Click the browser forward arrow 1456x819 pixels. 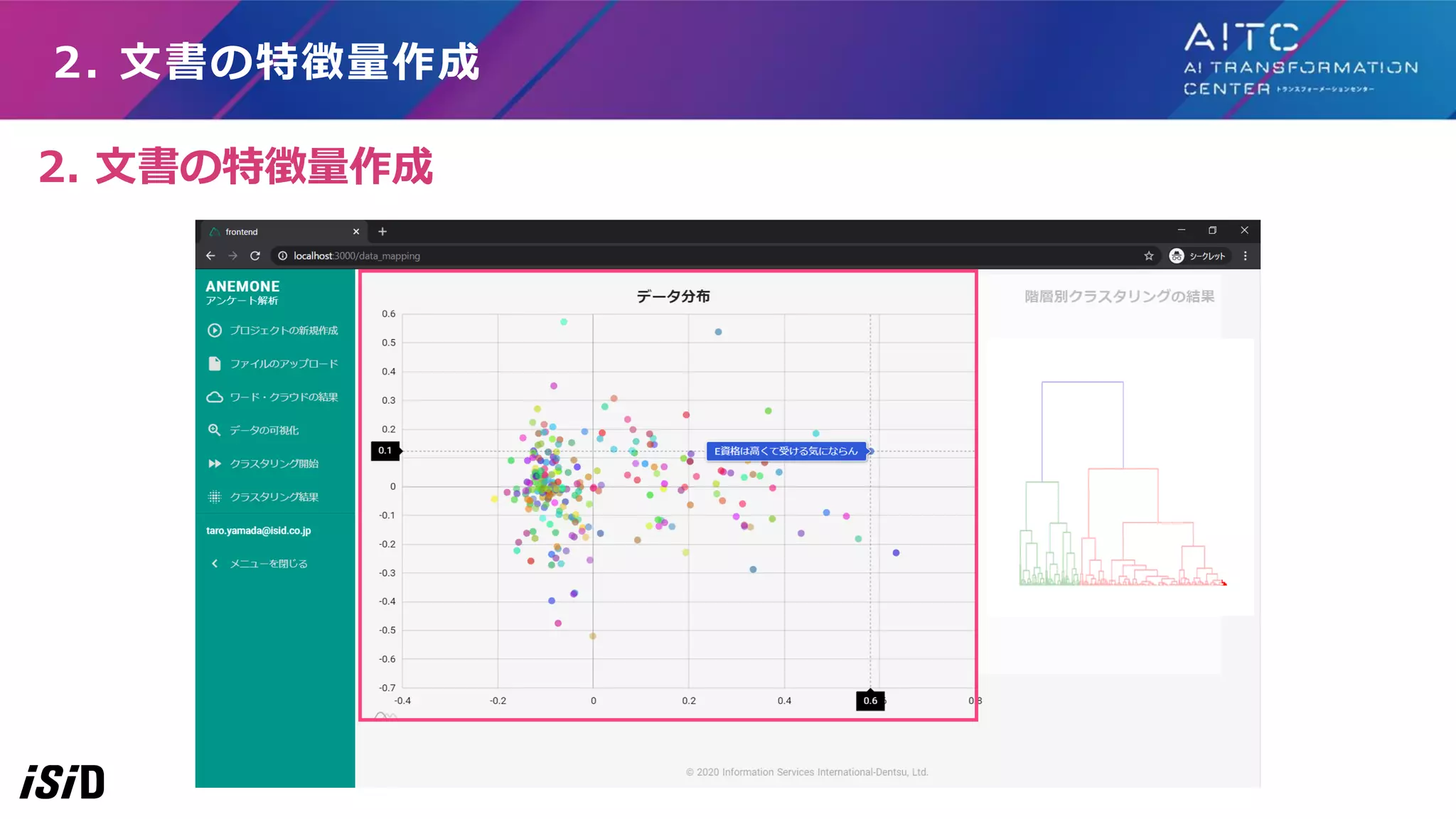pos(232,256)
